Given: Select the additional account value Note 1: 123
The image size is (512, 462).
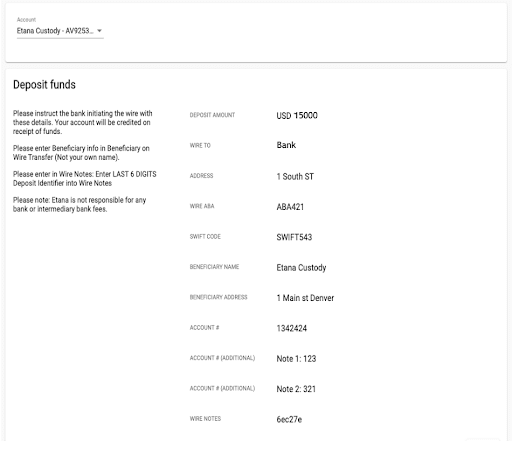Looking at the screenshot, I should pyautogui.click(x=296, y=359).
